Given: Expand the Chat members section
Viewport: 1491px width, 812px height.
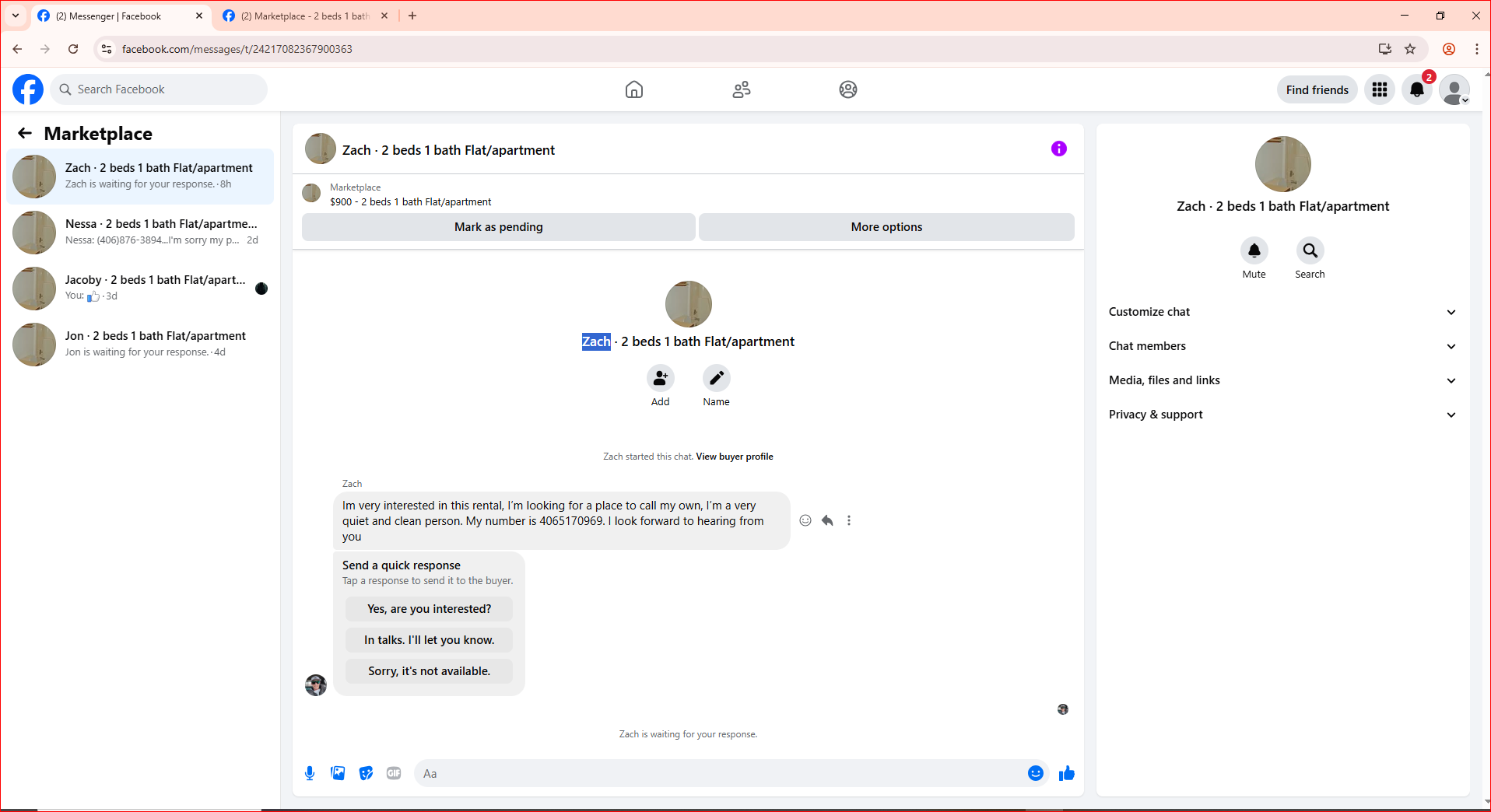Looking at the screenshot, I should [1282, 346].
